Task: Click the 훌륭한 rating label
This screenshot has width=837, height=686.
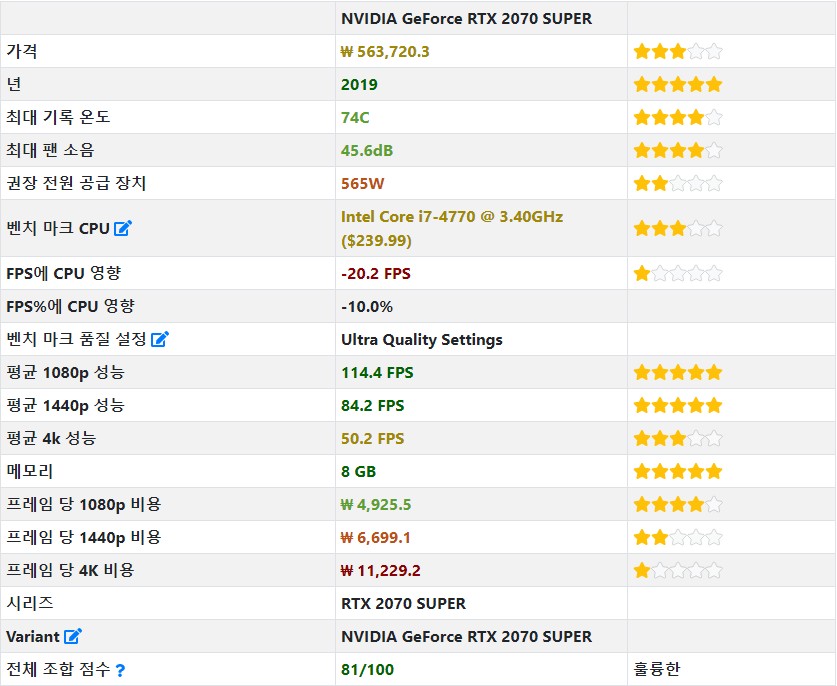Action: tap(657, 669)
